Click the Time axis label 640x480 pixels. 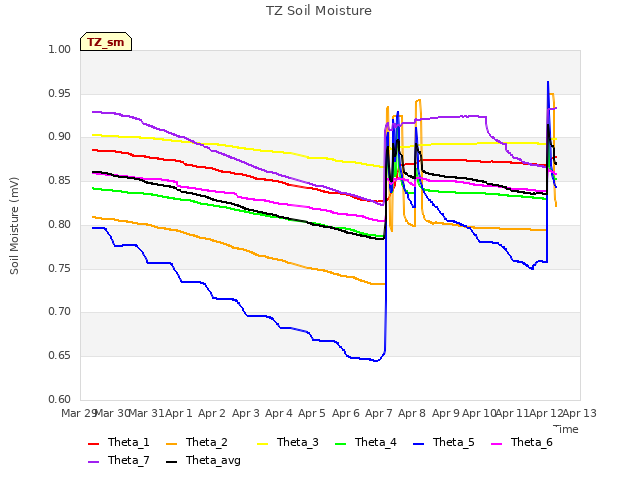click(566, 429)
